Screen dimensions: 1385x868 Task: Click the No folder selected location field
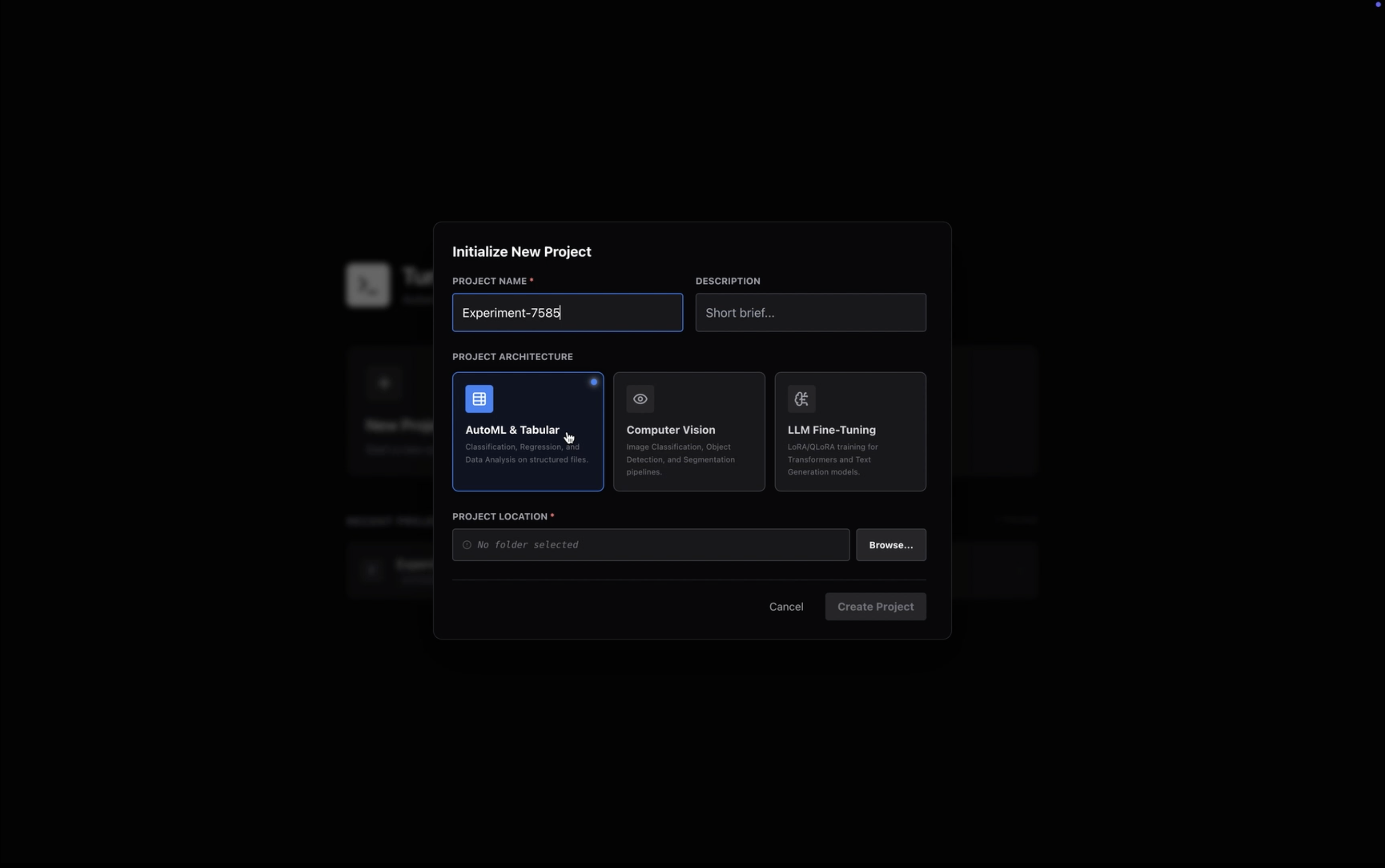pyautogui.click(x=650, y=545)
